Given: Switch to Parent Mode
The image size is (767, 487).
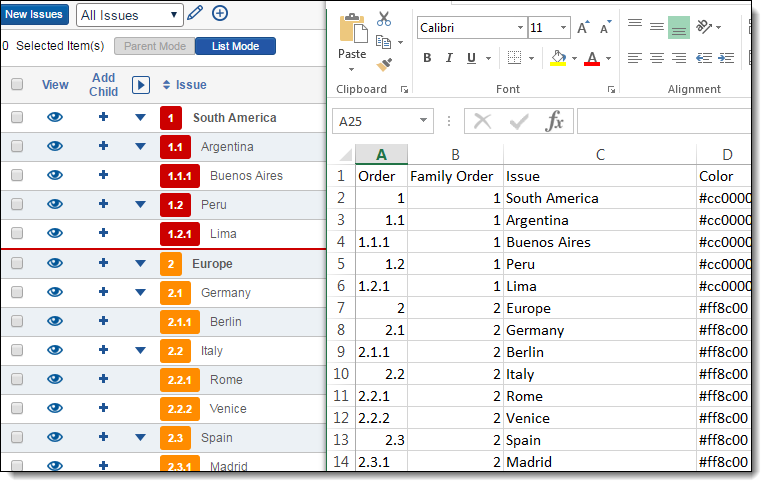Looking at the screenshot, I should (154, 46).
